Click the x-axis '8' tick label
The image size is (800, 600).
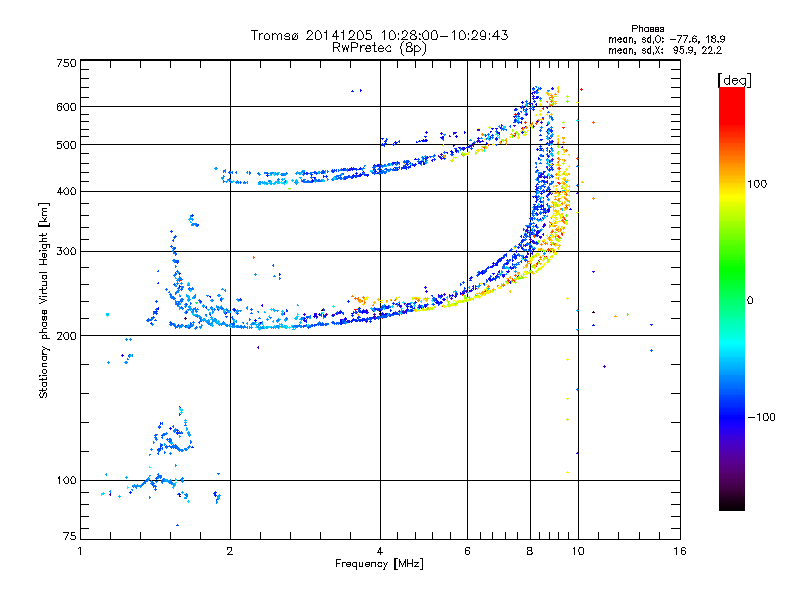coord(530,551)
